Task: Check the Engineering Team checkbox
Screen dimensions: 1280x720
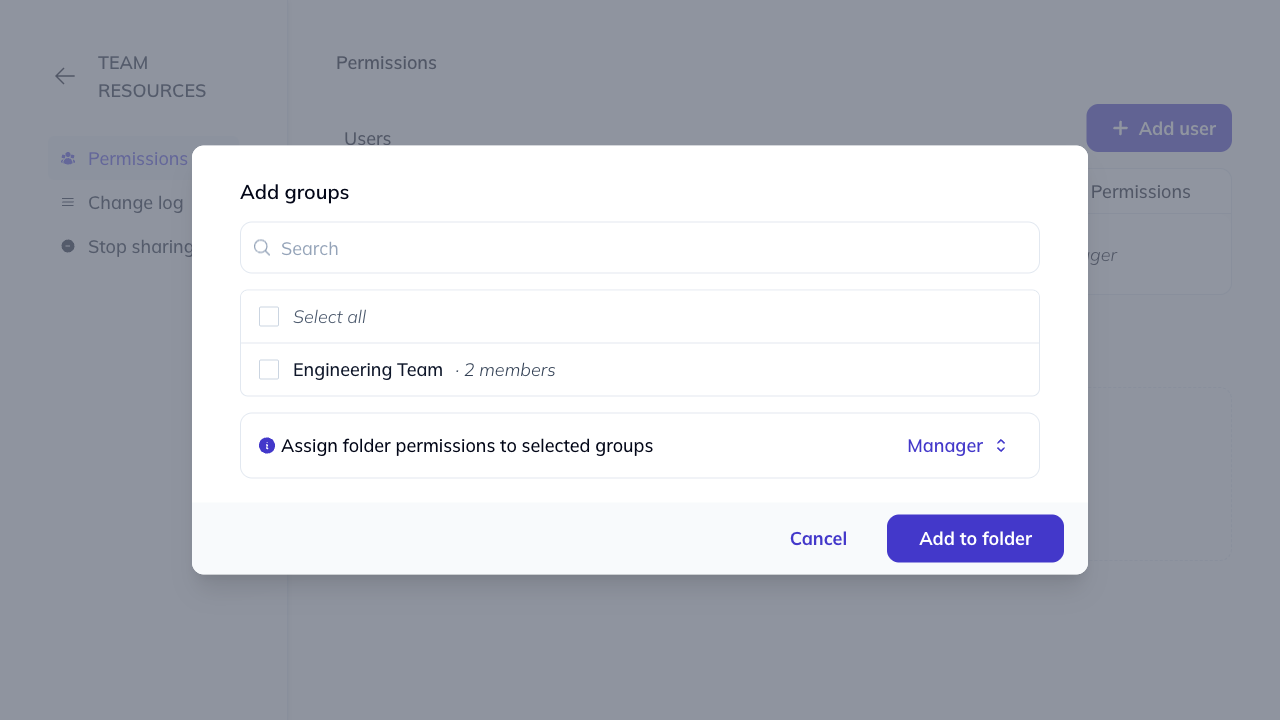Action: click(x=268, y=369)
